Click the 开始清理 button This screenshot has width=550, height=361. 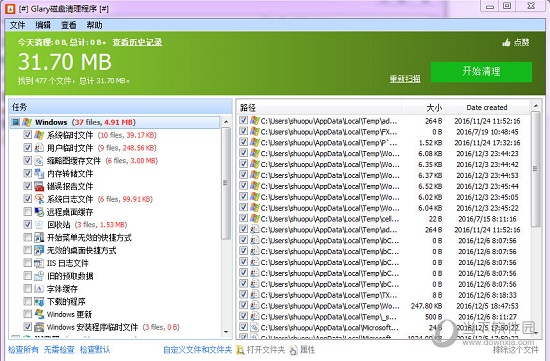[481, 72]
